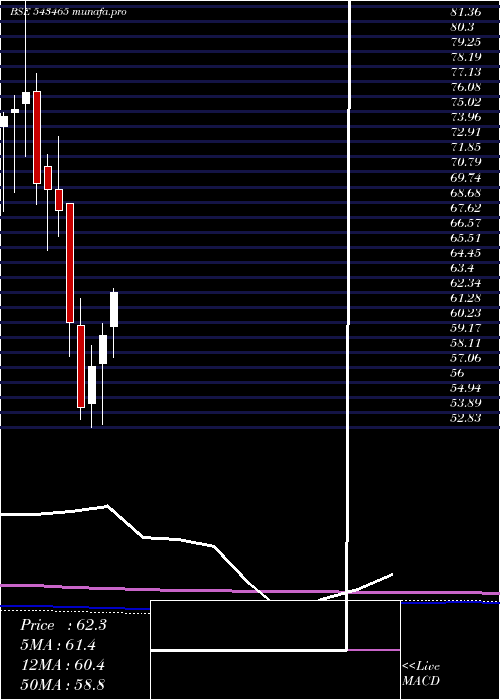The image size is (500, 700).
Task: Click the 61.28 price axis label
Action: (465, 298)
